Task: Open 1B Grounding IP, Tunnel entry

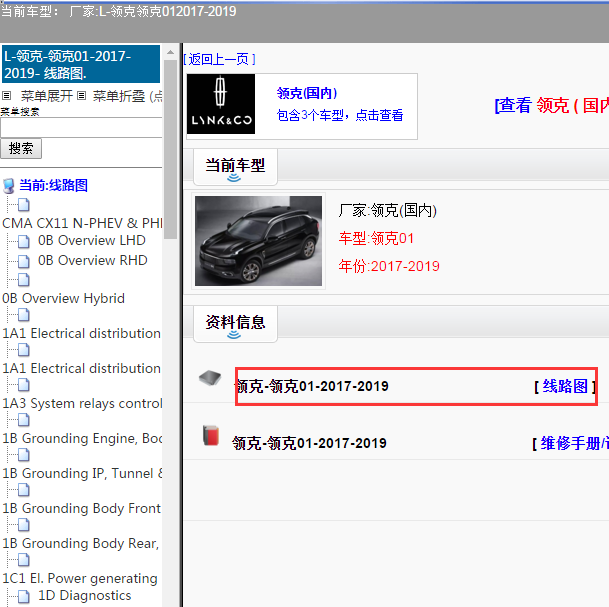Action: pos(82,473)
